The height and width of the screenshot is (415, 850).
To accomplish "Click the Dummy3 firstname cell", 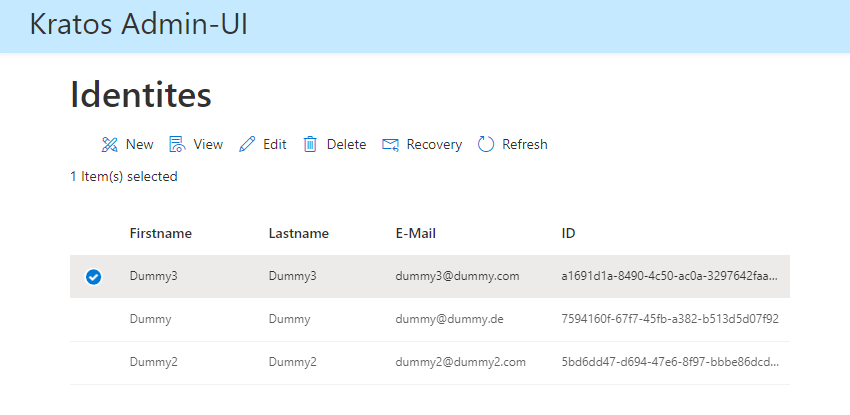I will [153, 276].
